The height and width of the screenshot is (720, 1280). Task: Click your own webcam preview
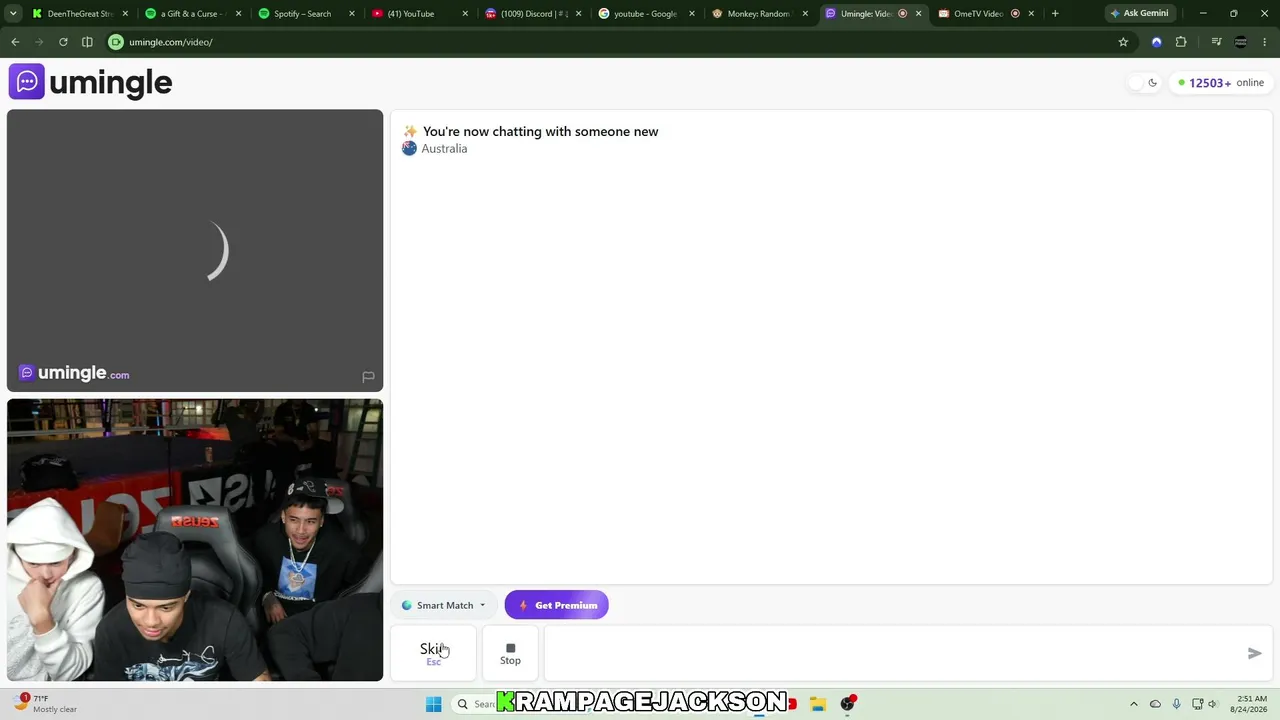tap(195, 540)
